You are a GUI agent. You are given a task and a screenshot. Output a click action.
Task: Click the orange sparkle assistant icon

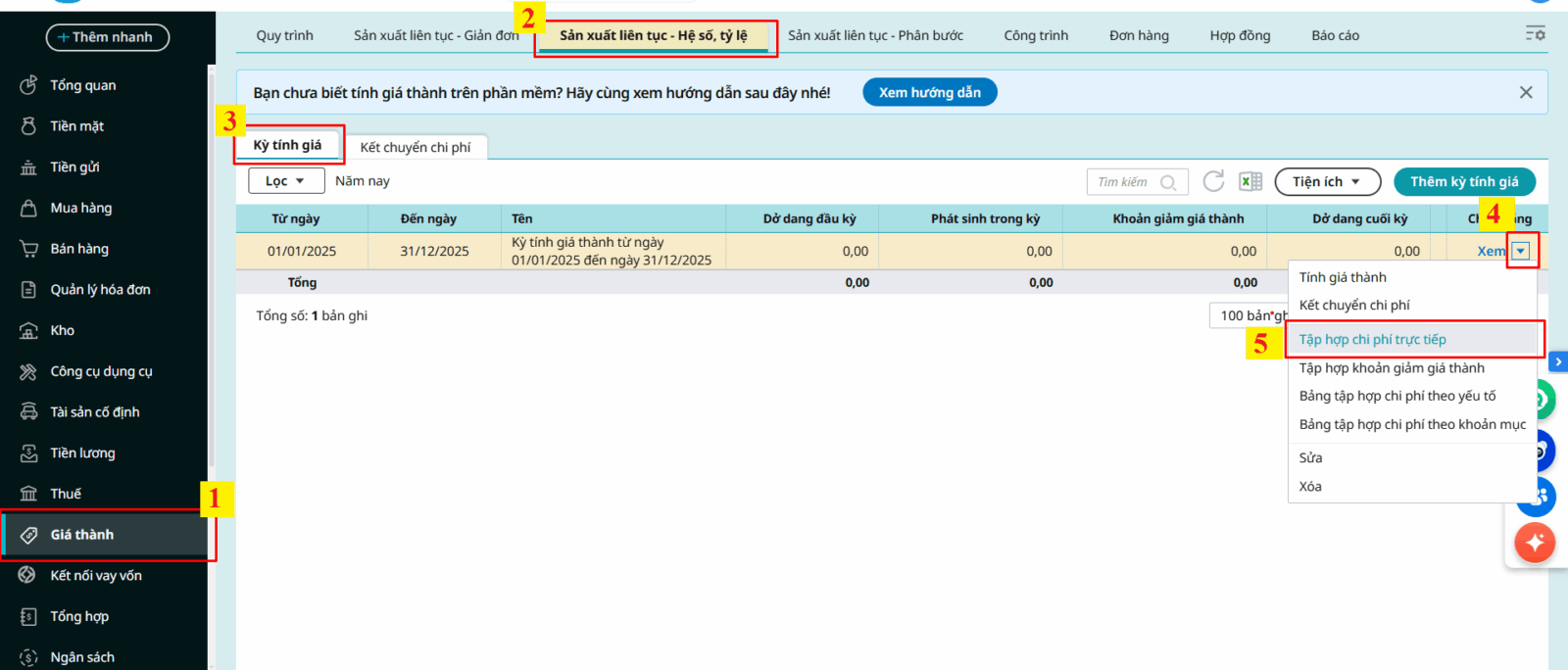click(x=1535, y=542)
